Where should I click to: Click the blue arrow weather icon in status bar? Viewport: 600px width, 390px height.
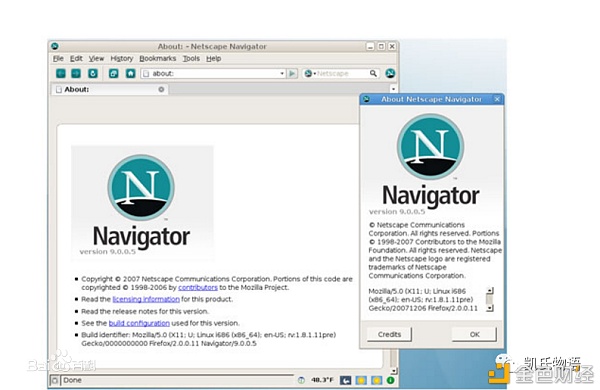pos(346,380)
